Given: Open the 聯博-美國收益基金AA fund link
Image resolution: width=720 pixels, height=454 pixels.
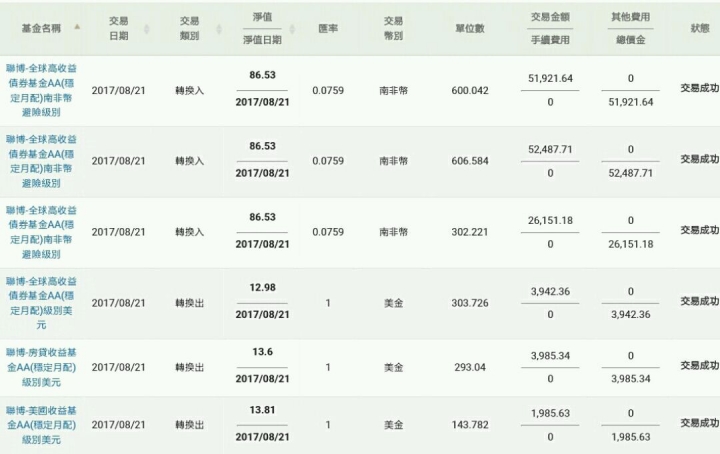Looking at the screenshot, I should (x=41, y=425).
